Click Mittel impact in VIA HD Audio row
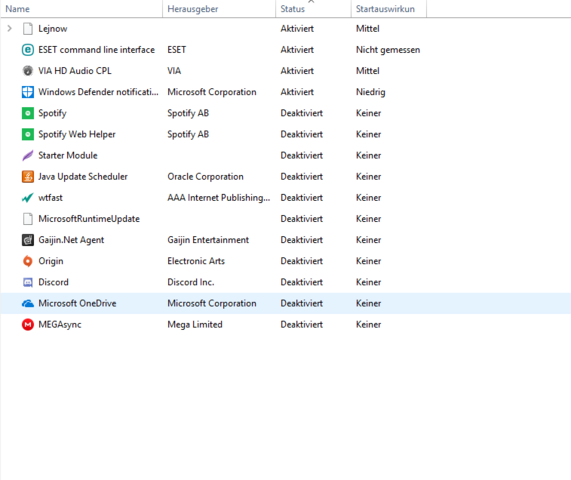This screenshot has height=480, width=571. (367, 71)
